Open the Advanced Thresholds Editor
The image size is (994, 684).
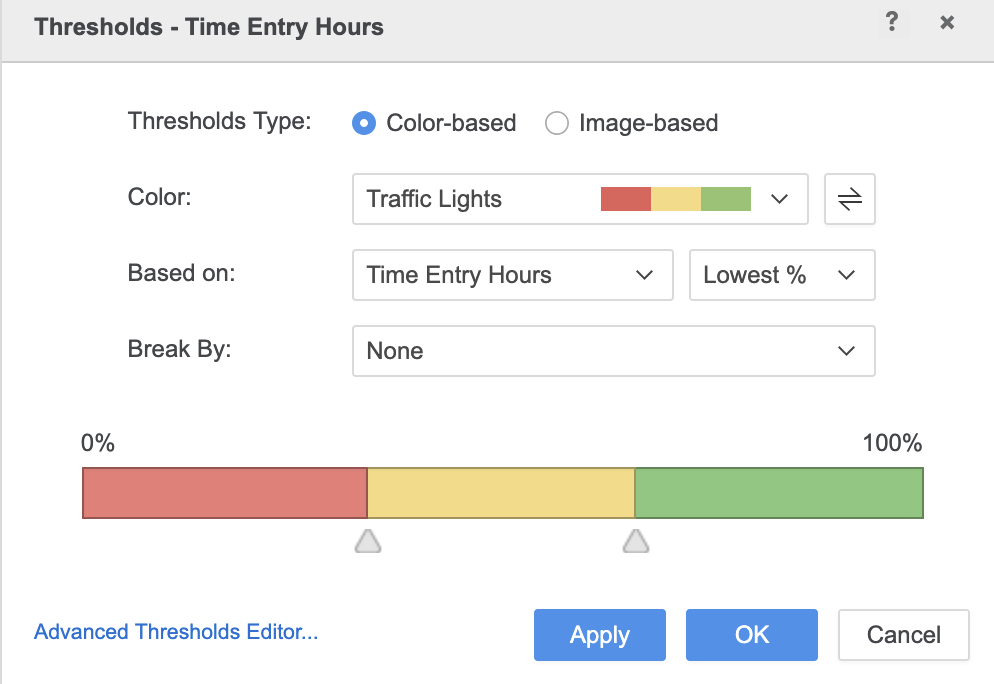tap(176, 631)
